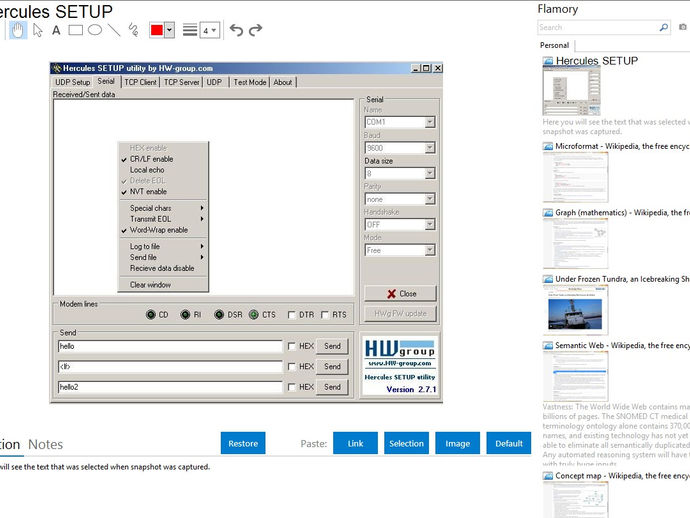Toggle the DTR checkbox
Viewport: 690px width, 518px height.
coord(291,315)
